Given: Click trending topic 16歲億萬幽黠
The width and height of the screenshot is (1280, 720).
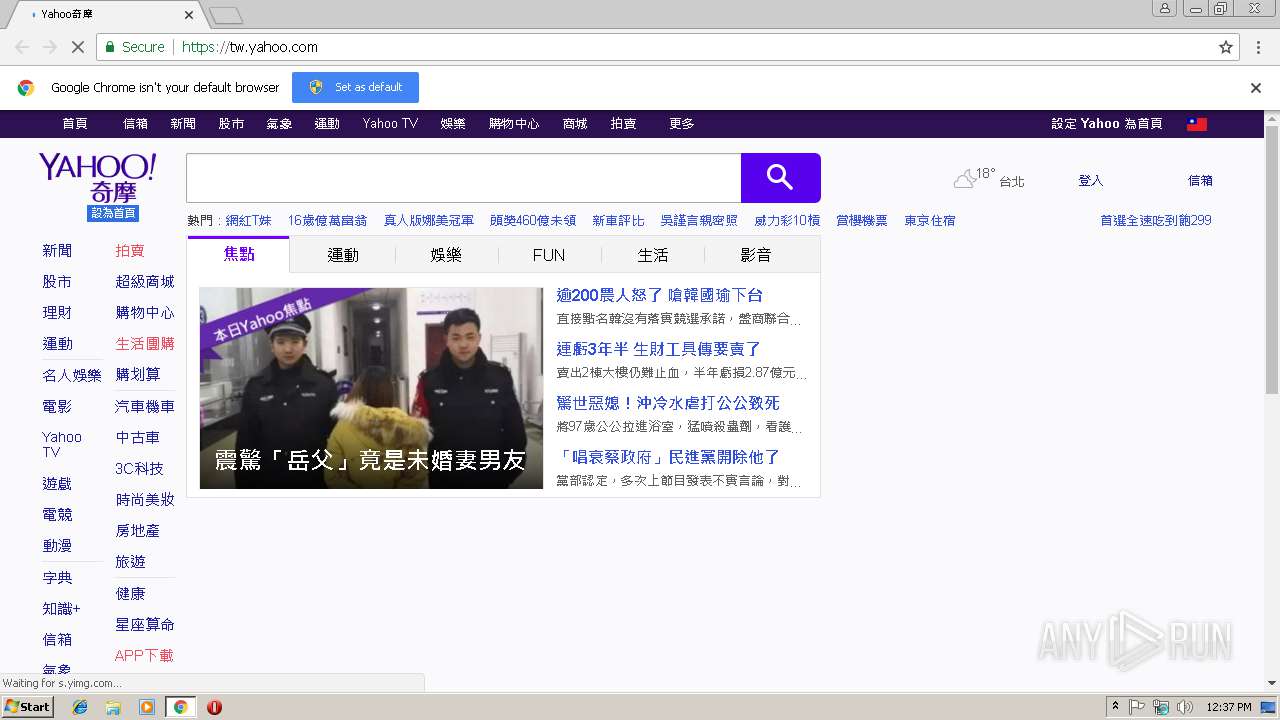Looking at the screenshot, I should tap(327, 221).
